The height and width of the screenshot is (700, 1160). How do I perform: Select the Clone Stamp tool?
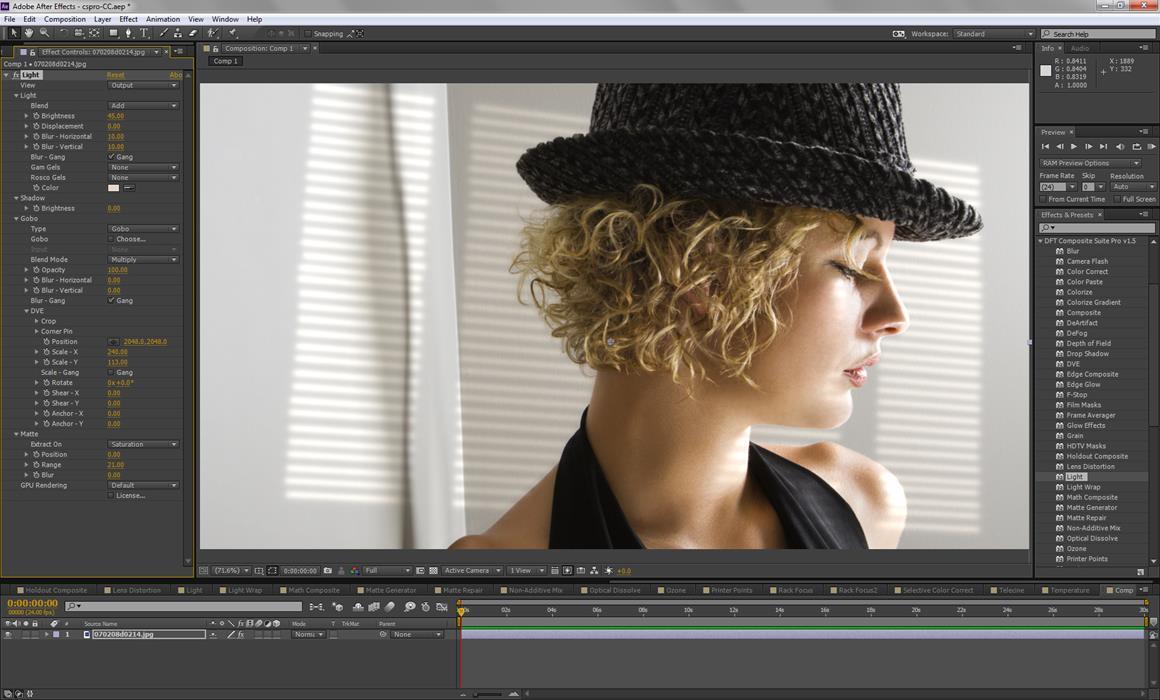click(x=178, y=33)
